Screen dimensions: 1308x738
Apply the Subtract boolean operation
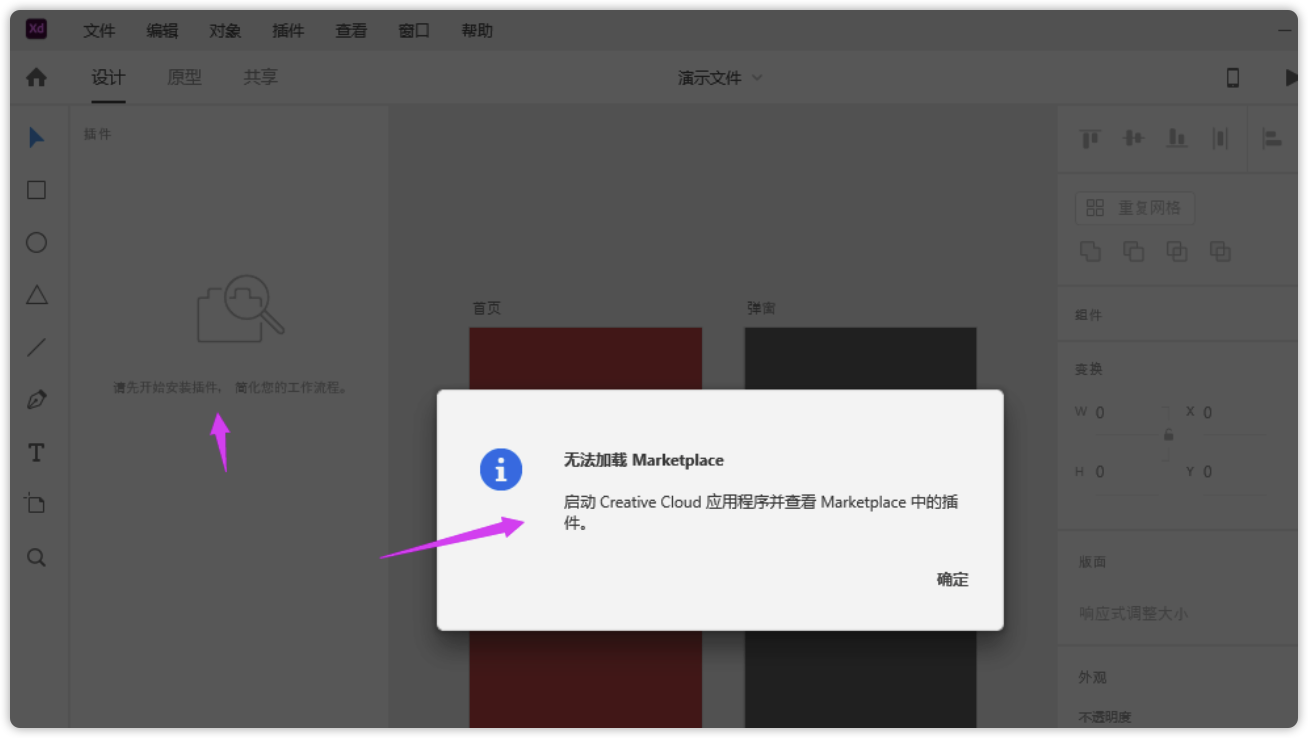click(1133, 252)
